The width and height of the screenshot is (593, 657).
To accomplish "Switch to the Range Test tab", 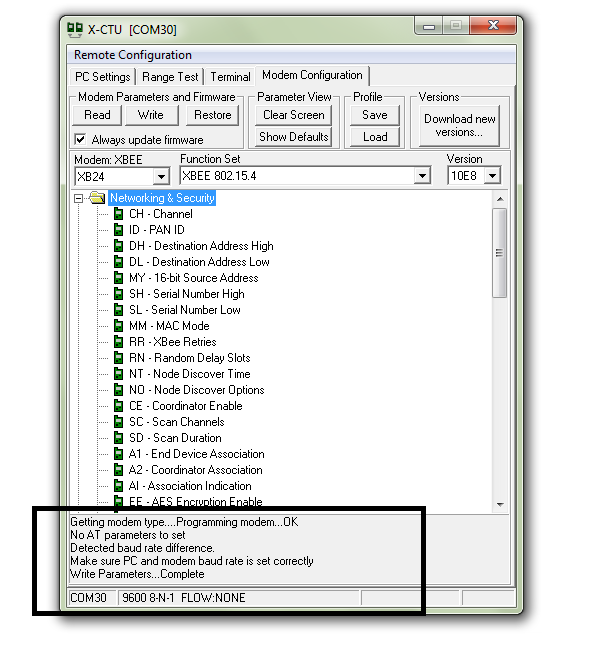I will coord(170,77).
